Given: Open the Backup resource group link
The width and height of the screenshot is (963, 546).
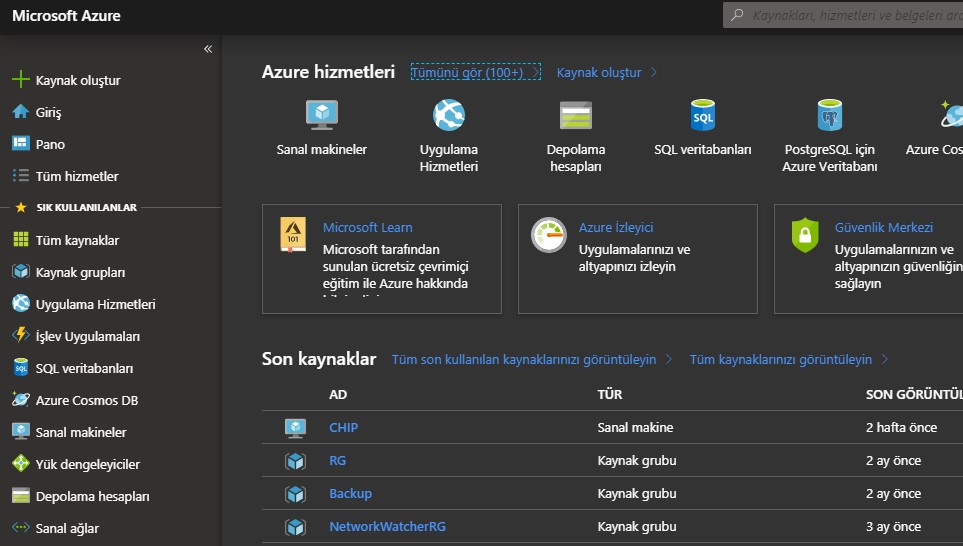Looking at the screenshot, I should pyautogui.click(x=350, y=494).
